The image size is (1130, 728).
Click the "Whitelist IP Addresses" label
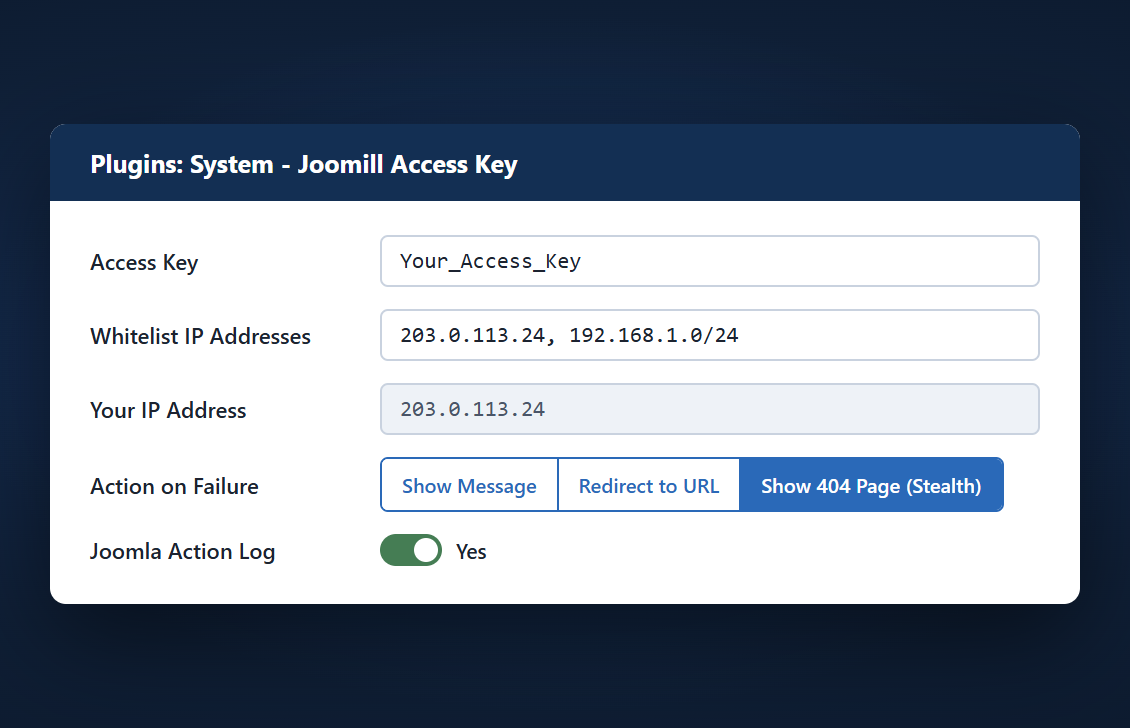click(x=200, y=337)
